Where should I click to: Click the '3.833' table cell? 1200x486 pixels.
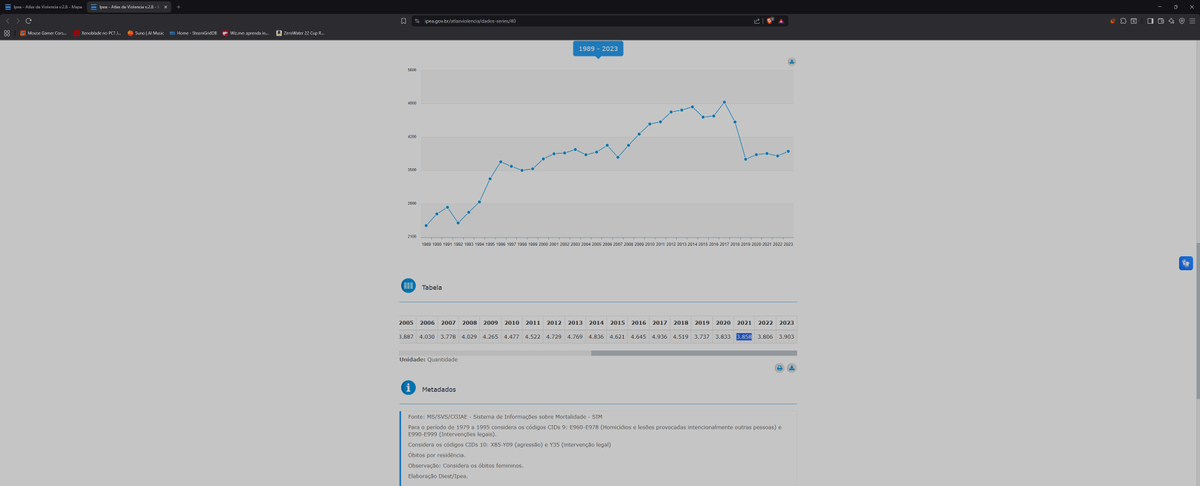[723, 337]
